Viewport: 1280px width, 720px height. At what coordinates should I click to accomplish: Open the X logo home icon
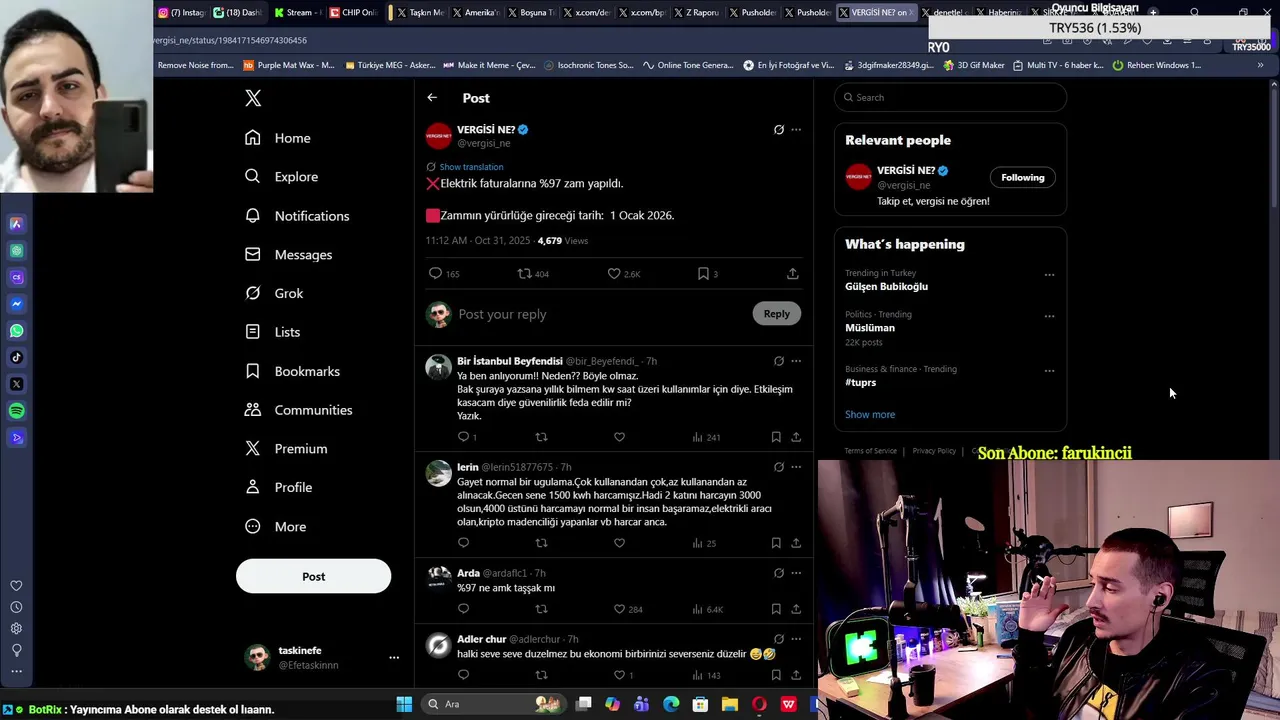[253, 98]
